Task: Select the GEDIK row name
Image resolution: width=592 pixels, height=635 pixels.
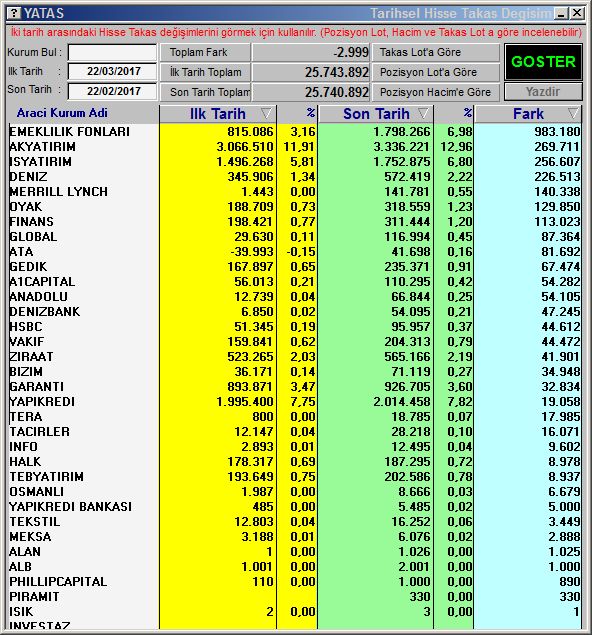Action: (x=28, y=266)
